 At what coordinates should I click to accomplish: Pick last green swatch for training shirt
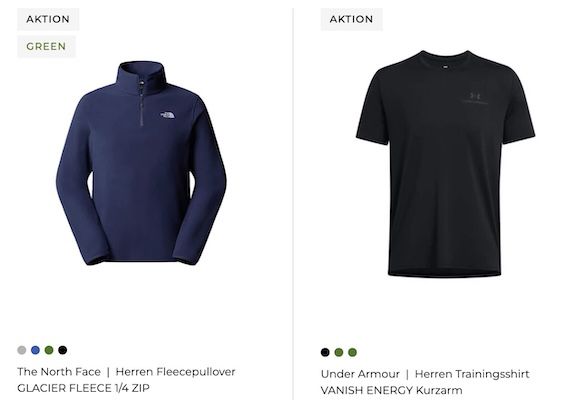[353, 352]
